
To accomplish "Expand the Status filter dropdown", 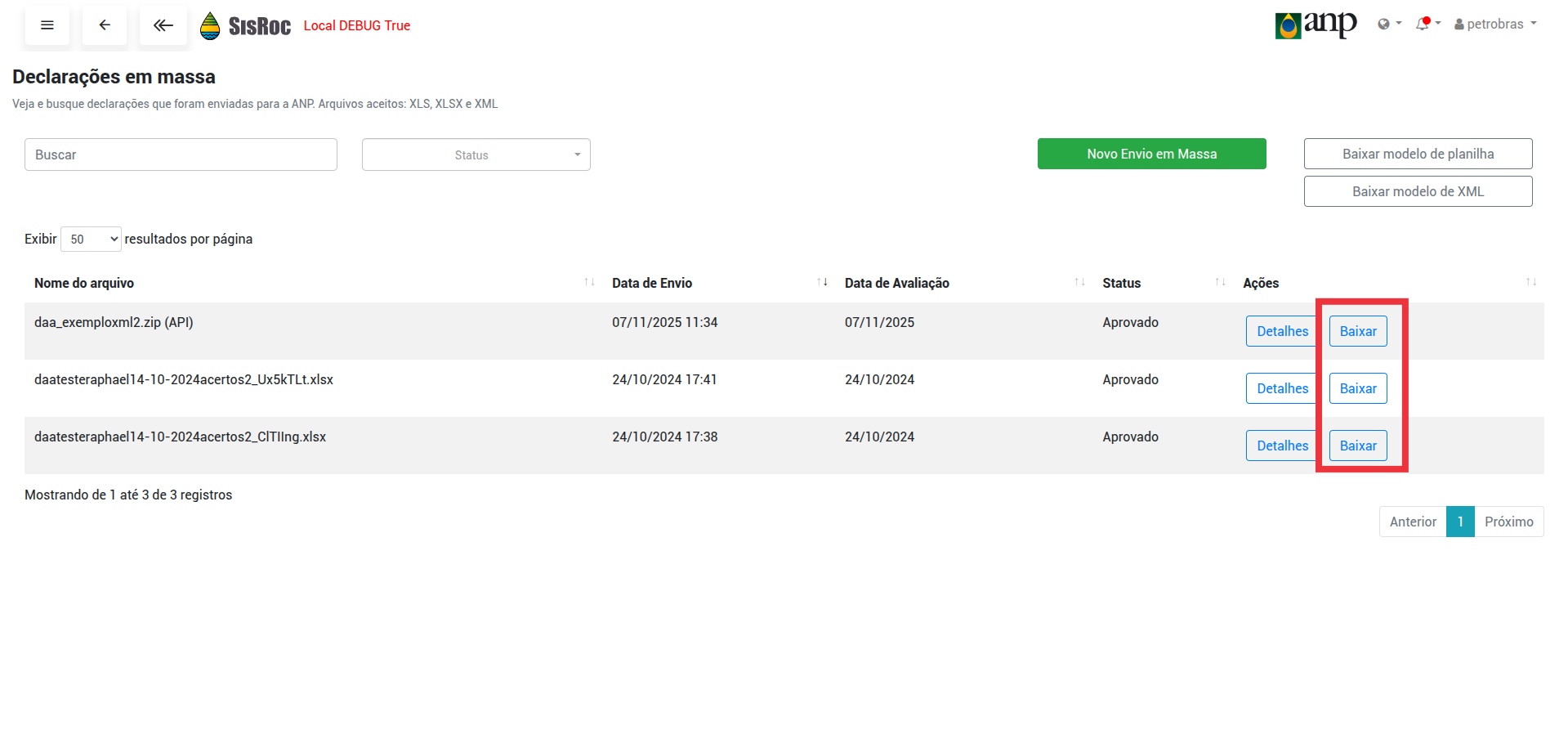I will click(476, 155).
